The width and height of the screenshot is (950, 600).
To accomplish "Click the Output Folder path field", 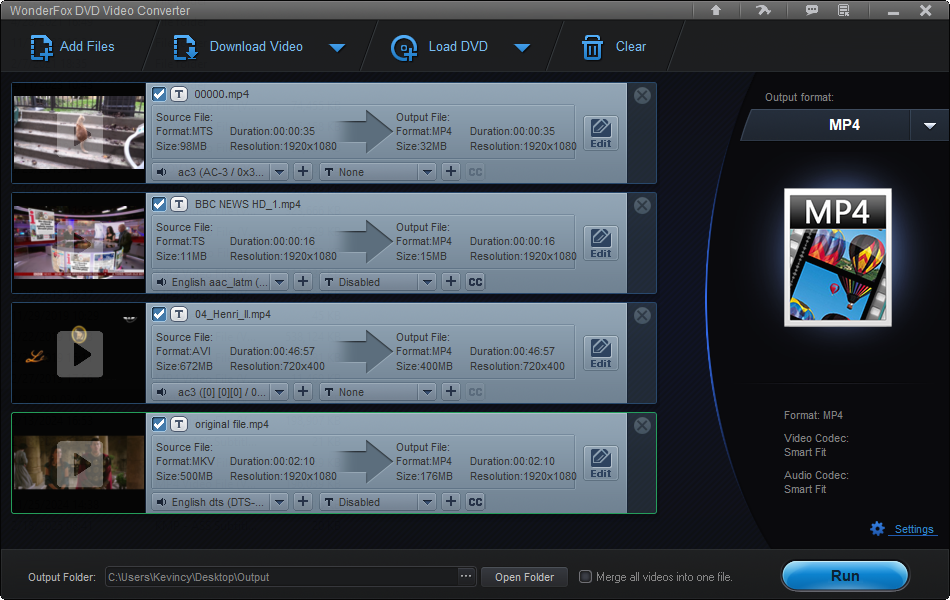I will tap(282, 577).
